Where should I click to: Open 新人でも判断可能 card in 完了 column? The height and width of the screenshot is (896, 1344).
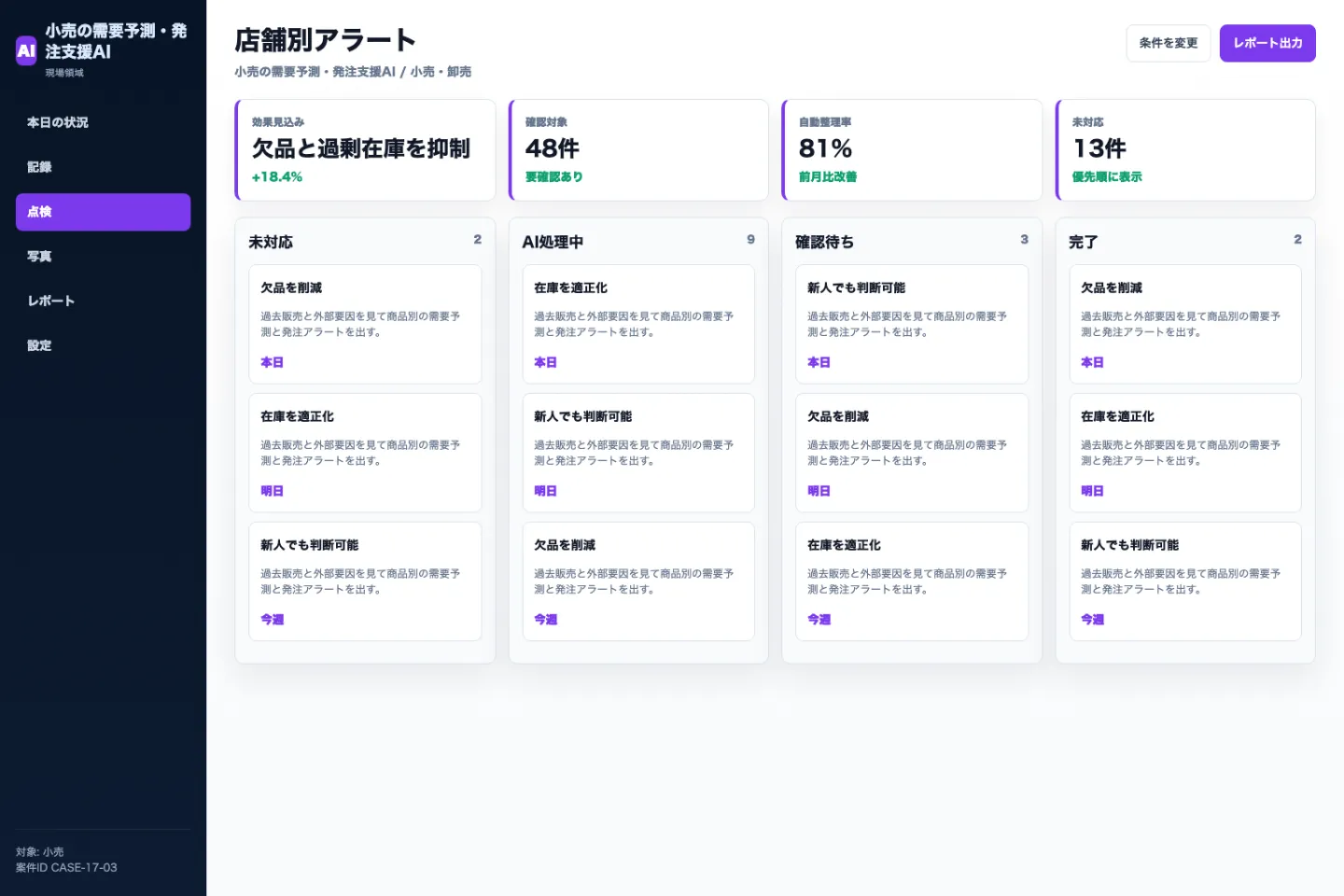pos(1185,581)
